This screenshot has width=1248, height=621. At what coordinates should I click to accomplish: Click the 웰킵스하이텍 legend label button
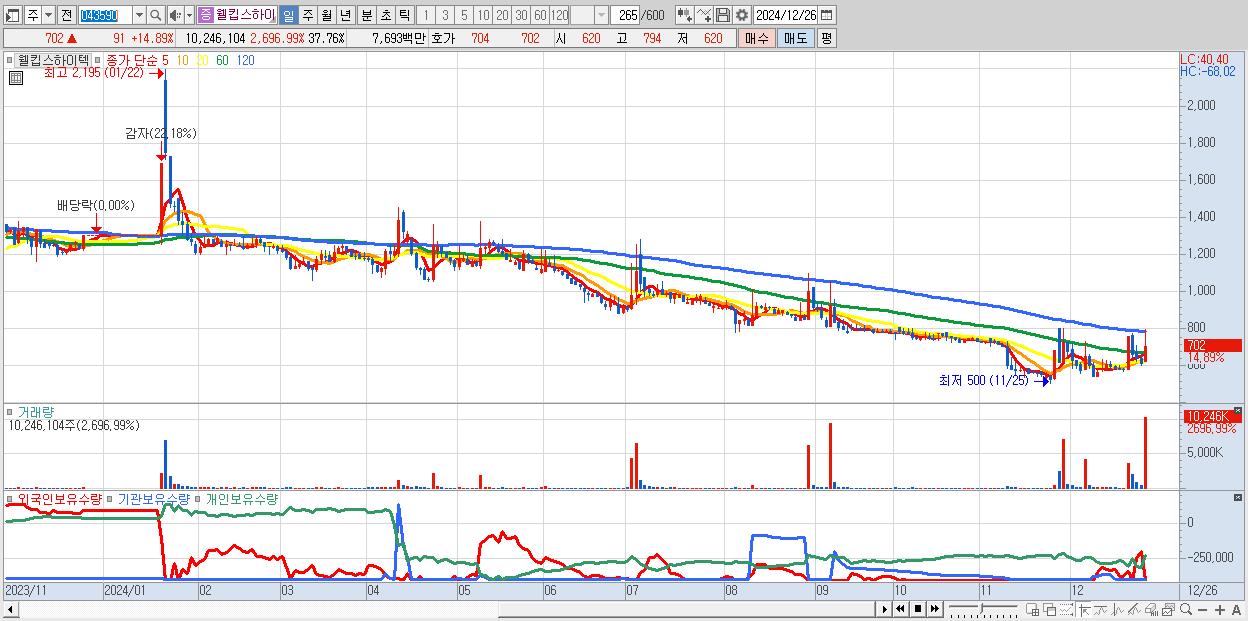click(x=53, y=60)
